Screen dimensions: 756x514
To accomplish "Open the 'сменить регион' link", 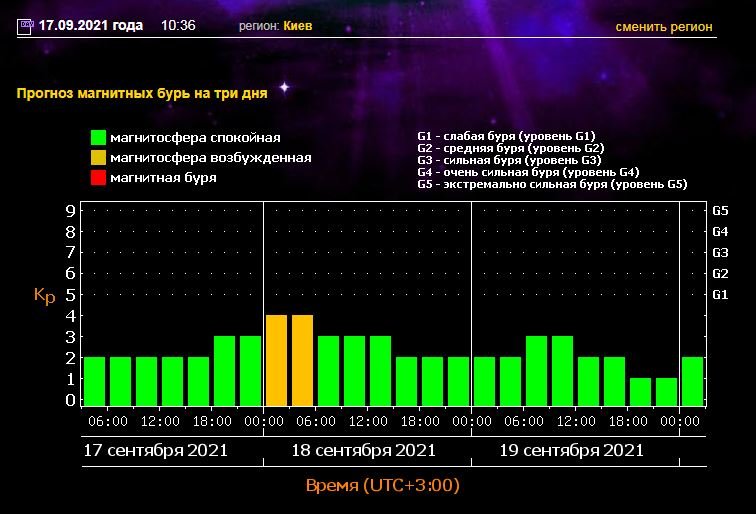I will tap(664, 27).
